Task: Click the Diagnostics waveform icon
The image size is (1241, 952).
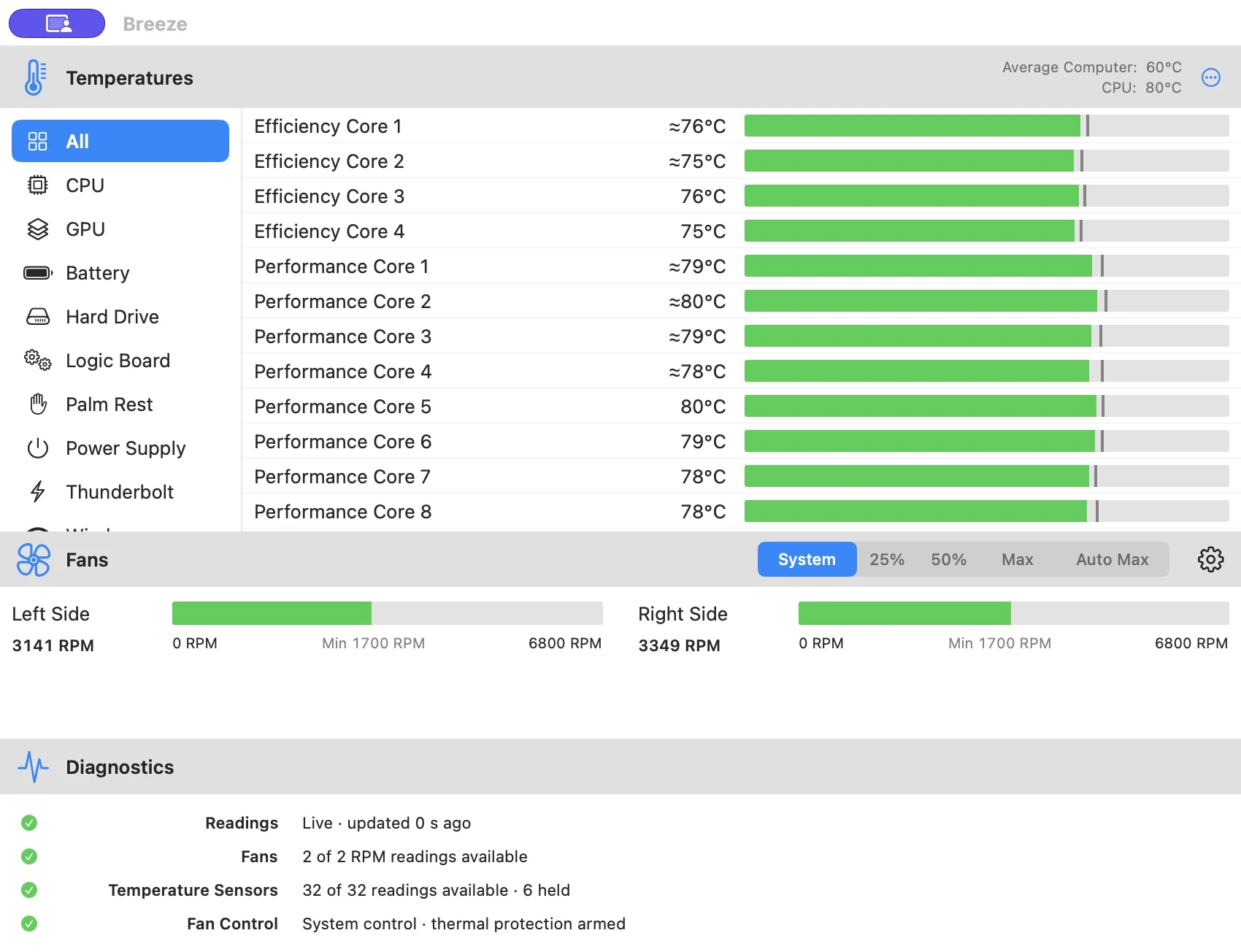Action: coord(33,767)
